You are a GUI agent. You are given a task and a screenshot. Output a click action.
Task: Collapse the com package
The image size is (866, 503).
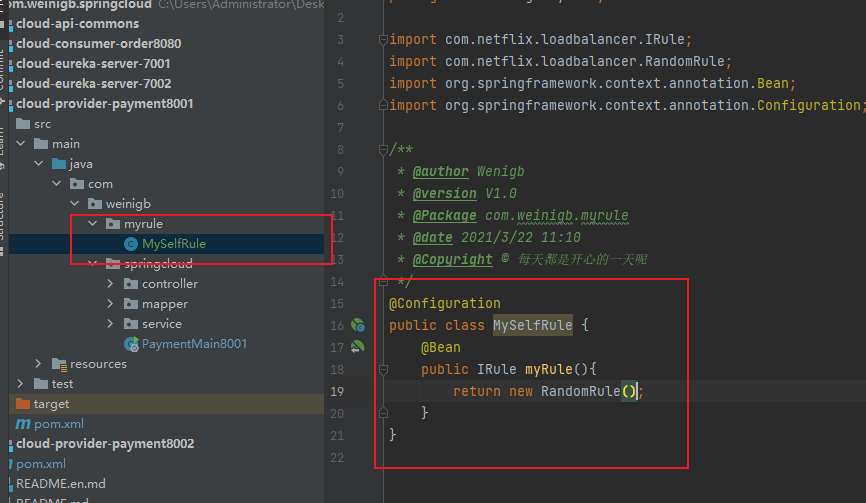pos(57,183)
